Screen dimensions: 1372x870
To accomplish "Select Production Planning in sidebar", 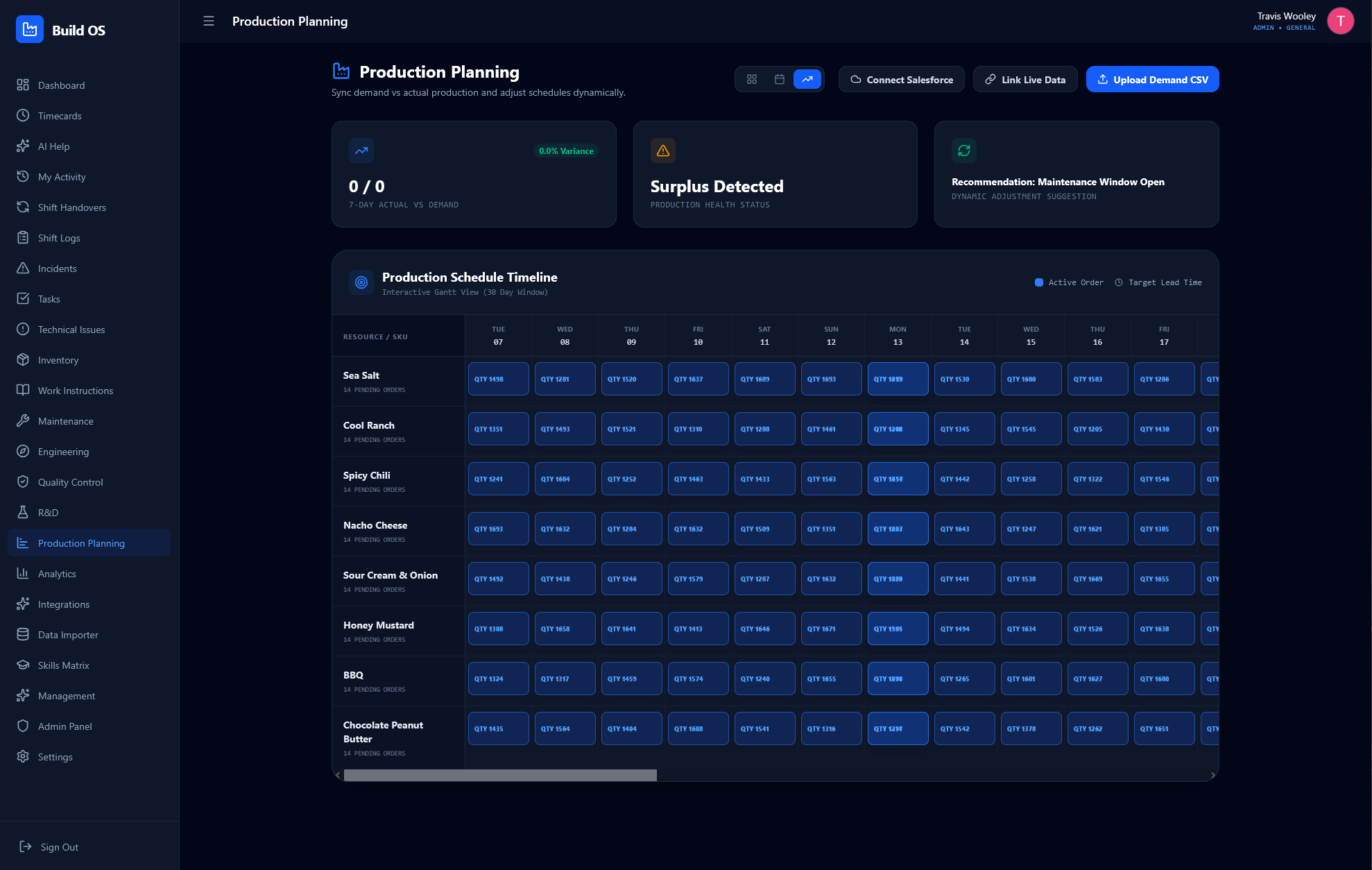I will (89, 543).
